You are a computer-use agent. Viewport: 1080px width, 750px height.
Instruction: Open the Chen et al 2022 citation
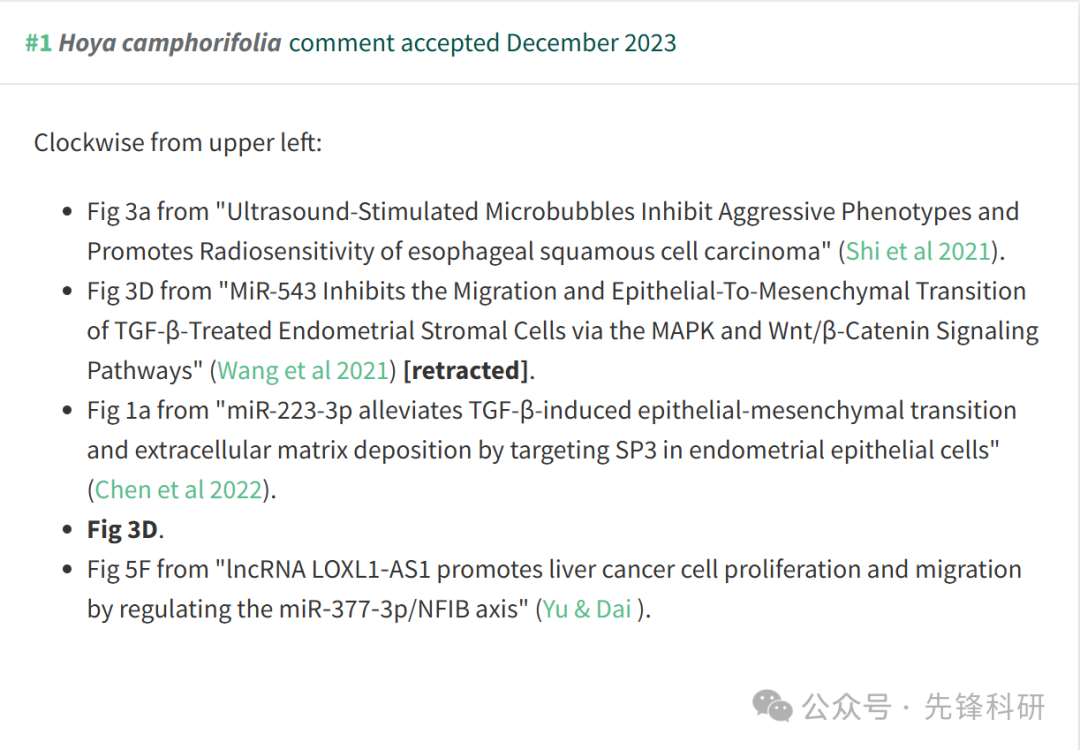coord(178,490)
